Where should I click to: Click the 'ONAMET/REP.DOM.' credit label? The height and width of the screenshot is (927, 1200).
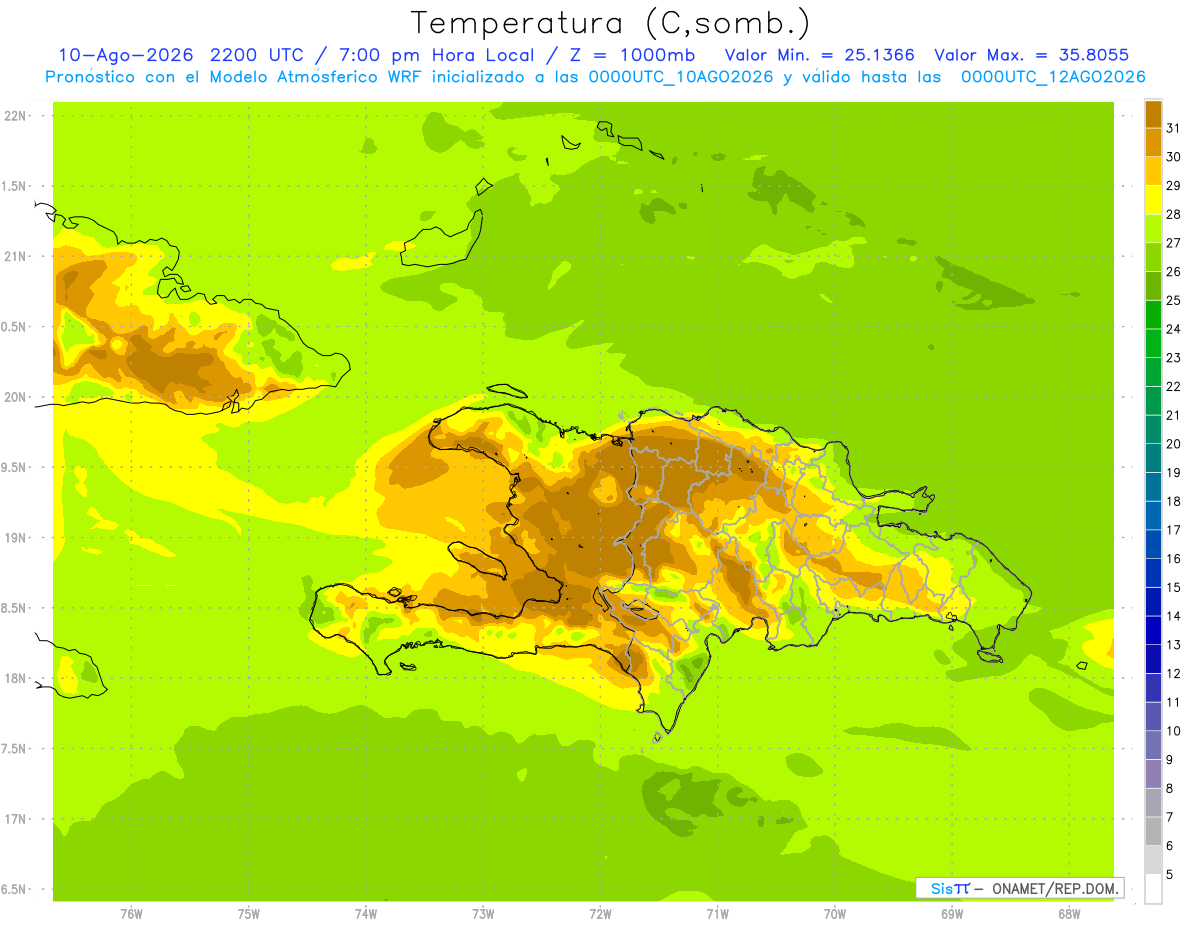click(1054, 888)
